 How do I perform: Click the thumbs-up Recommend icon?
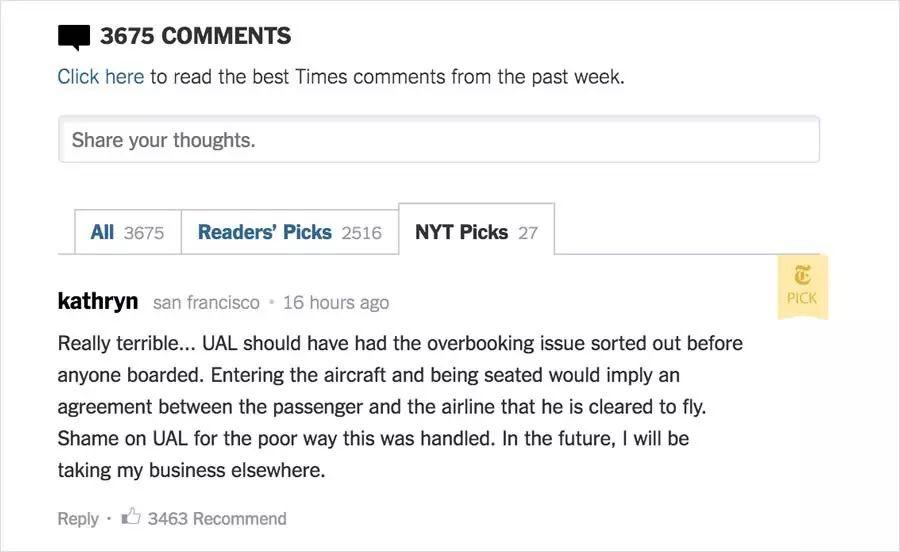[x=131, y=517]
